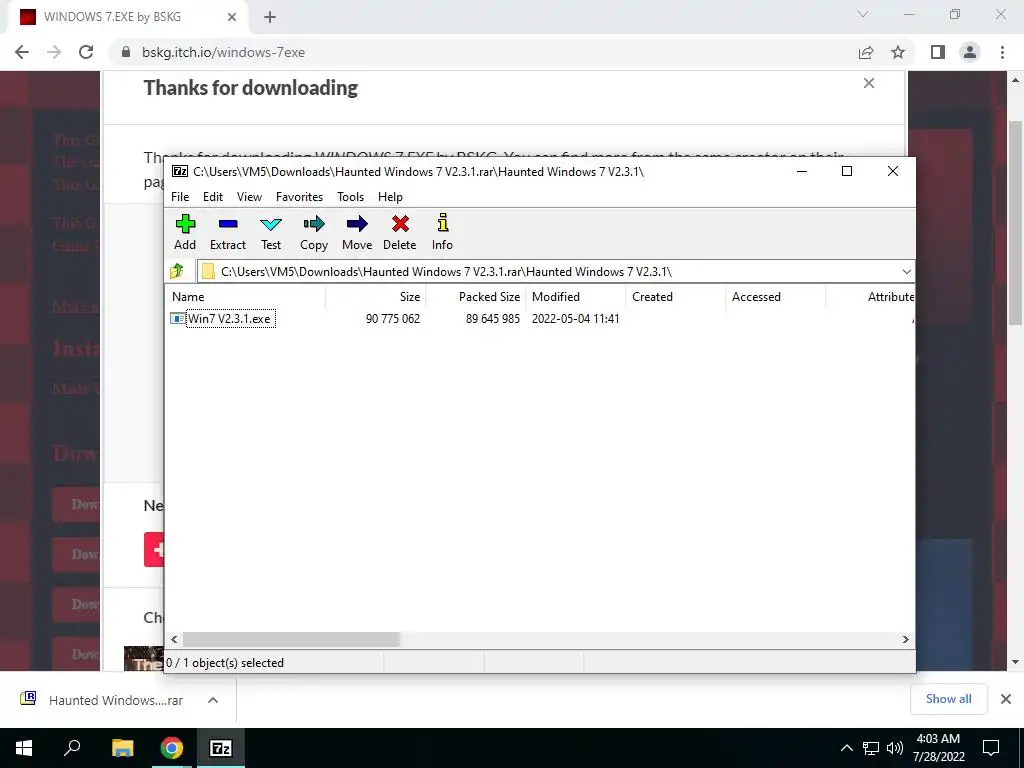Open File Explorer from the taskbar
This screenshot has width=1024, height=768.
[x=122, y=748]
